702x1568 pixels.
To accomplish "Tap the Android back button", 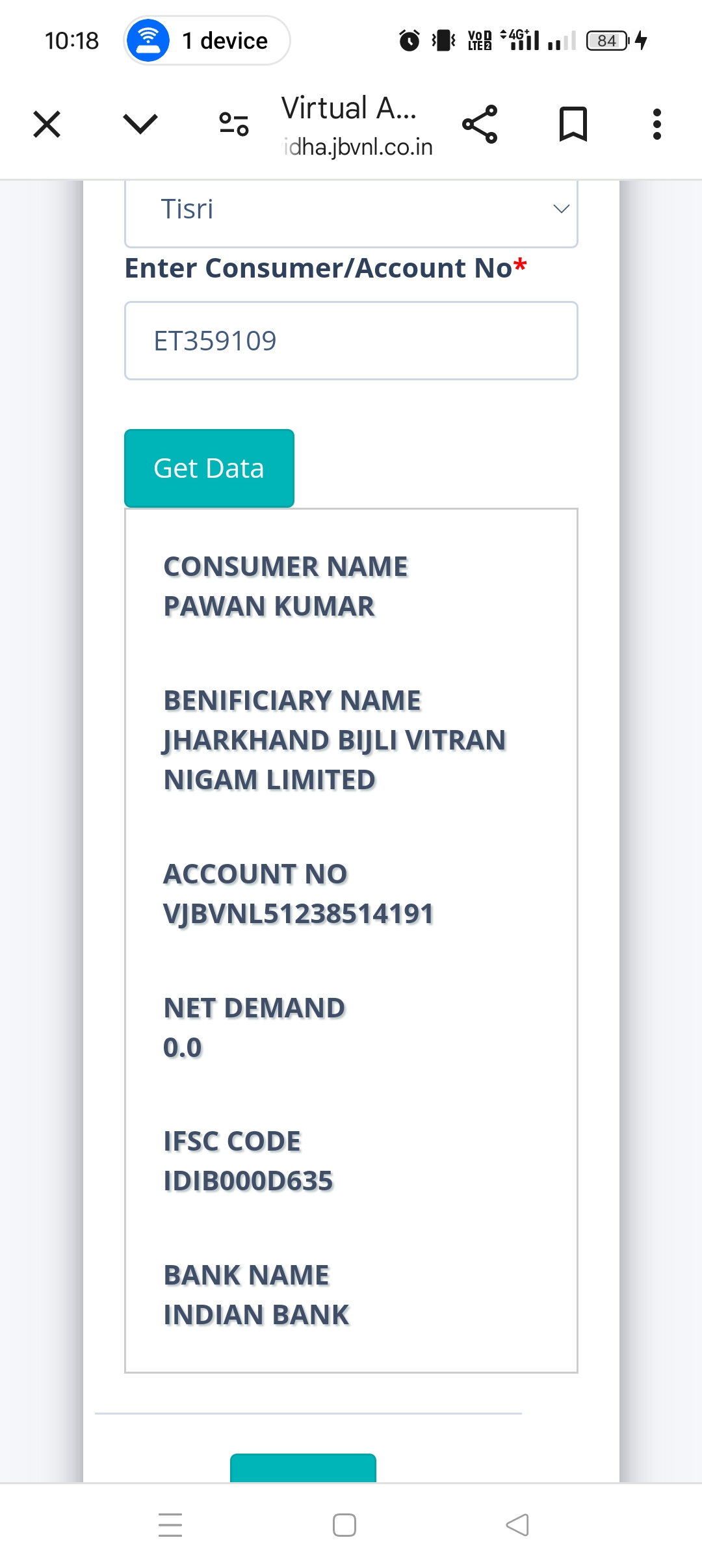I will click(x=517, y=1525).
